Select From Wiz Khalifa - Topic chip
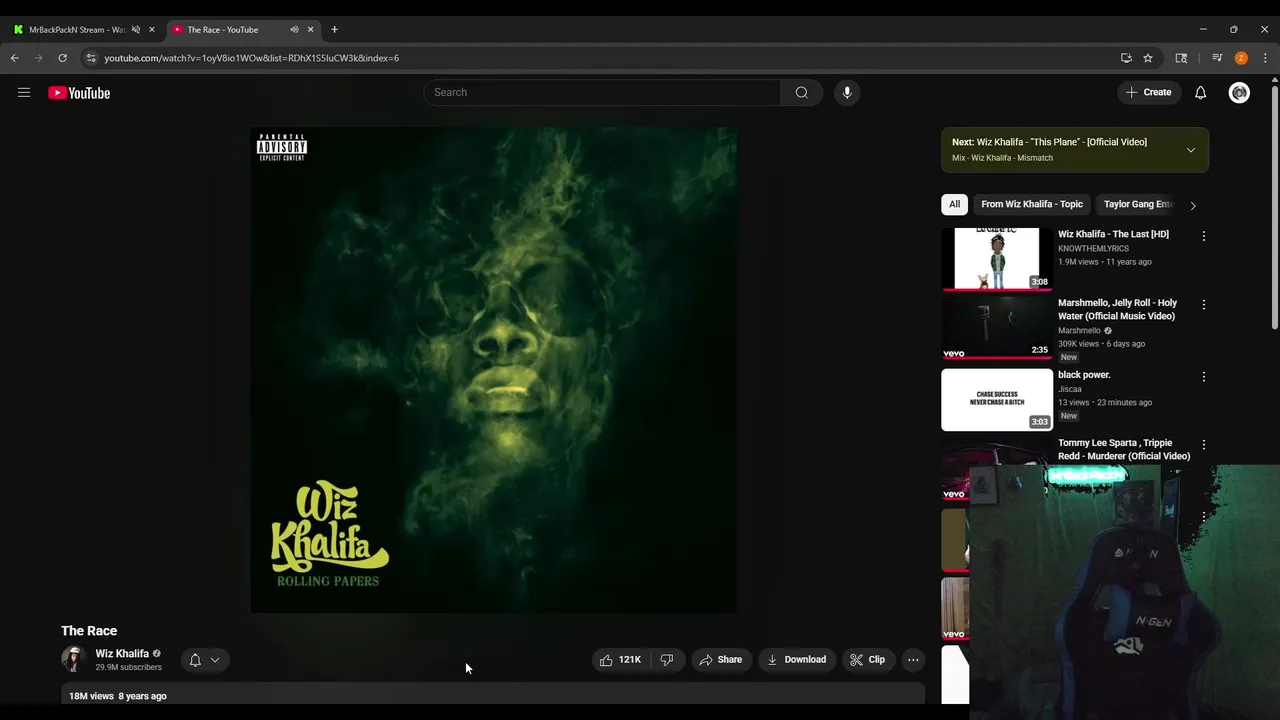 click(x=1032, y=204)
